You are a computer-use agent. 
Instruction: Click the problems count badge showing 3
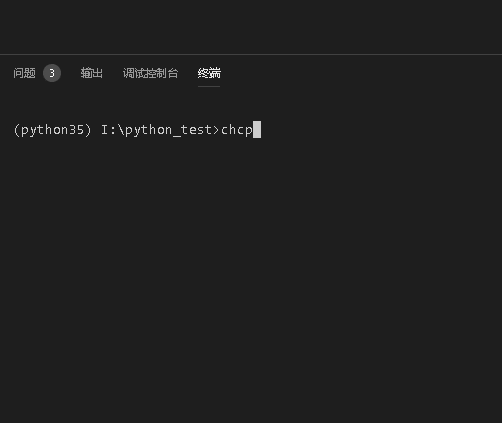coord(52,73)
